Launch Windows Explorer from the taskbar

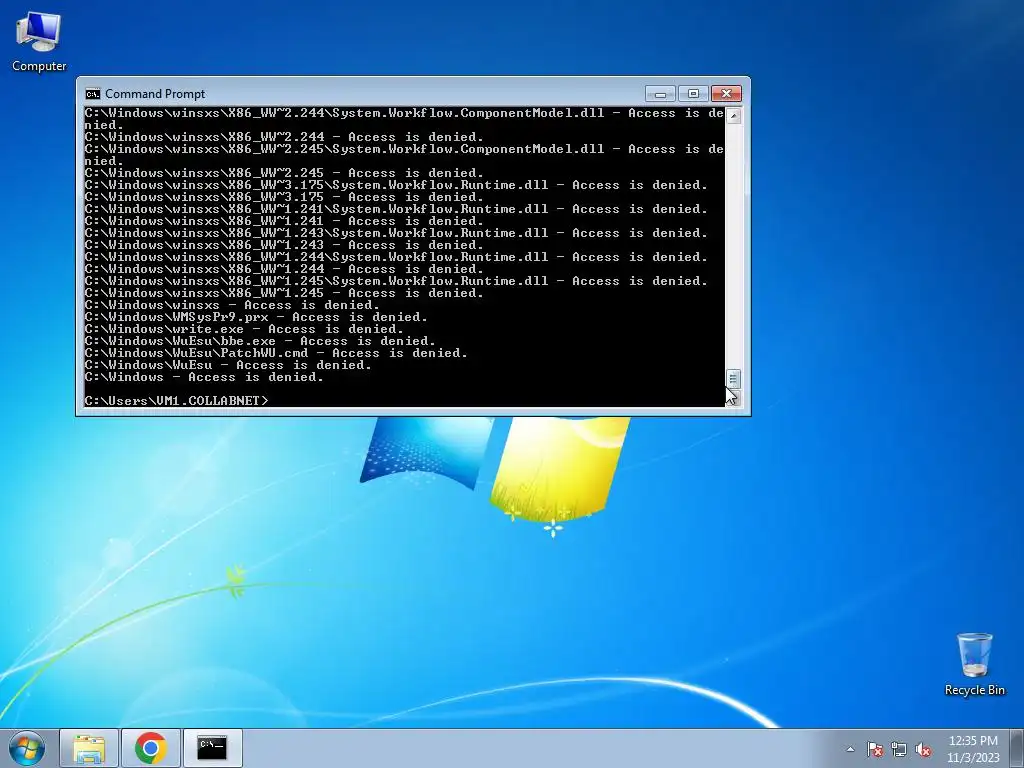[89, 748]
